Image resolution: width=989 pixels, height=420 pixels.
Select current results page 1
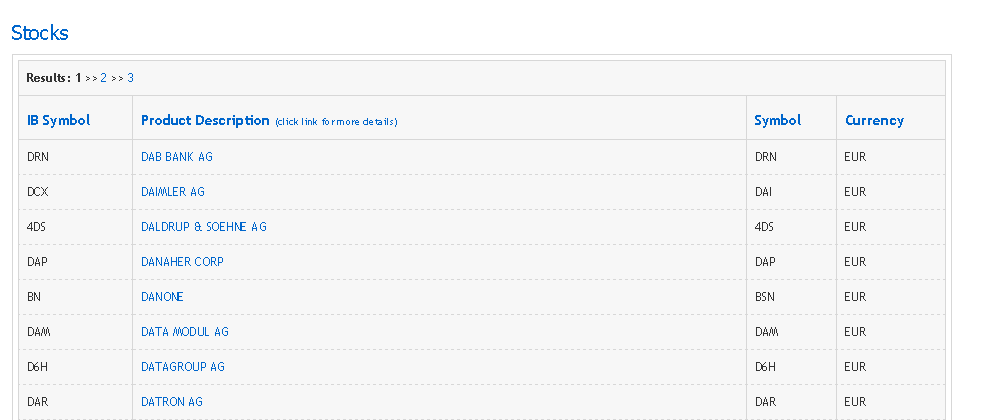[78, 78]
